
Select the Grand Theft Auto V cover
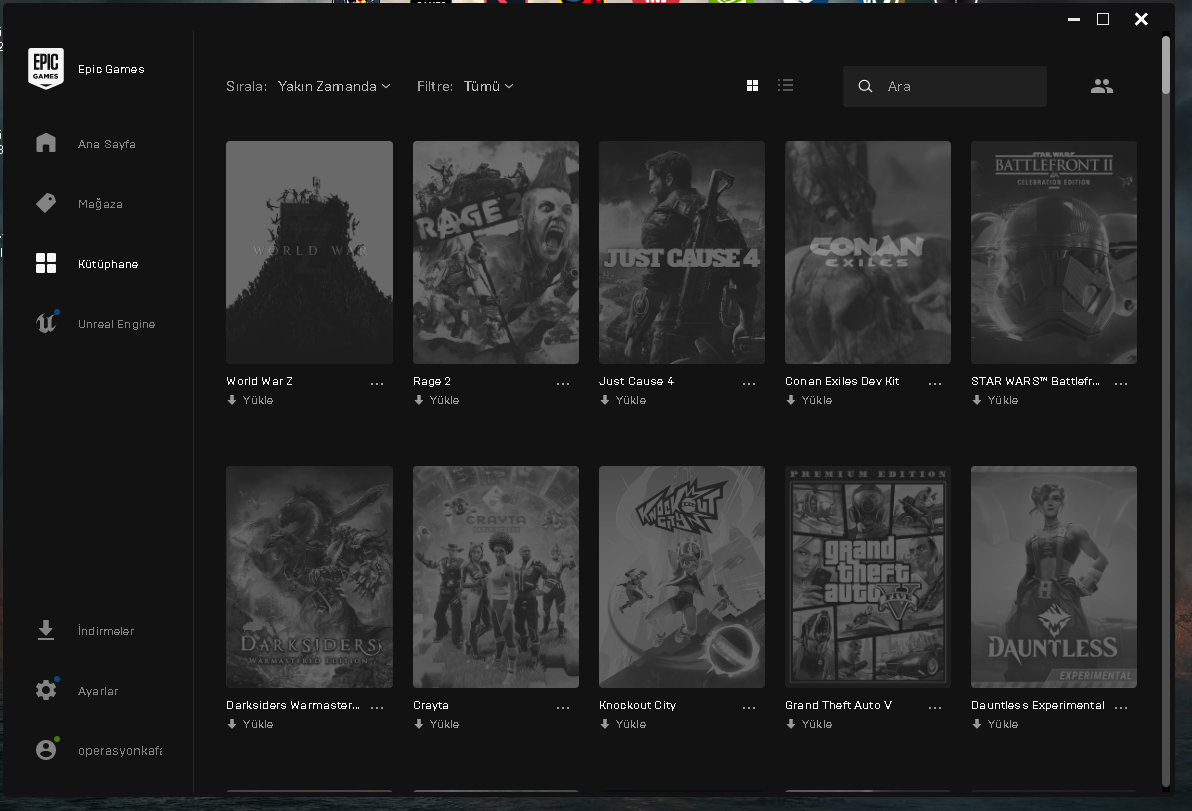coord(868,577)
